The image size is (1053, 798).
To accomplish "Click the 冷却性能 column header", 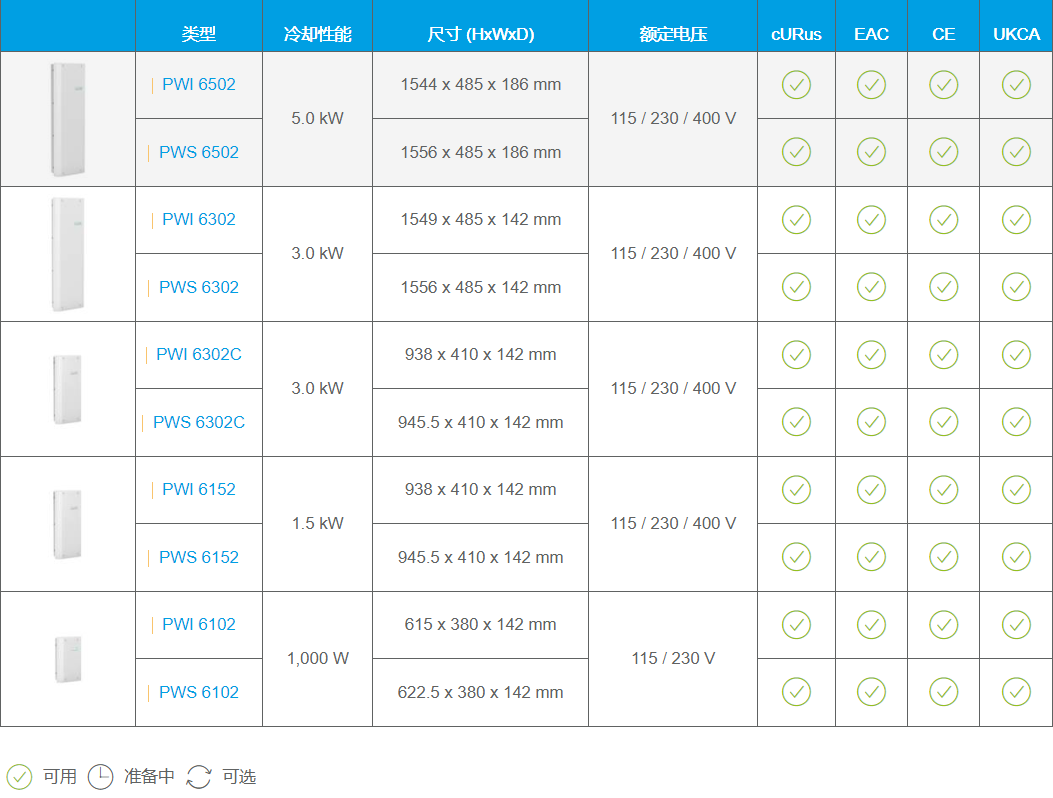I will (x=317, y=34).
